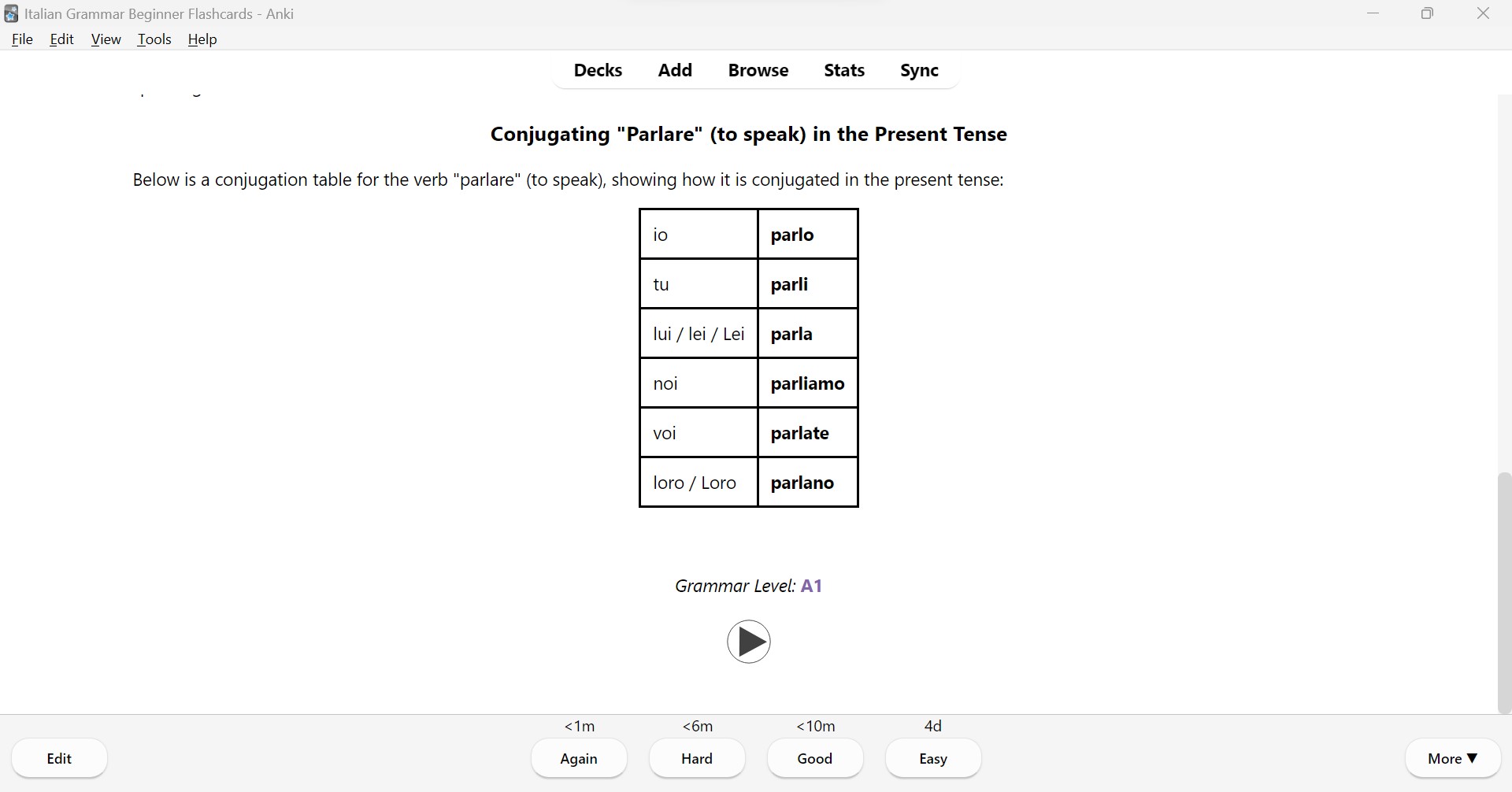
Task: Play the audio pronunciation for the card
Action: pyautogui.click(x=748, y=642)
